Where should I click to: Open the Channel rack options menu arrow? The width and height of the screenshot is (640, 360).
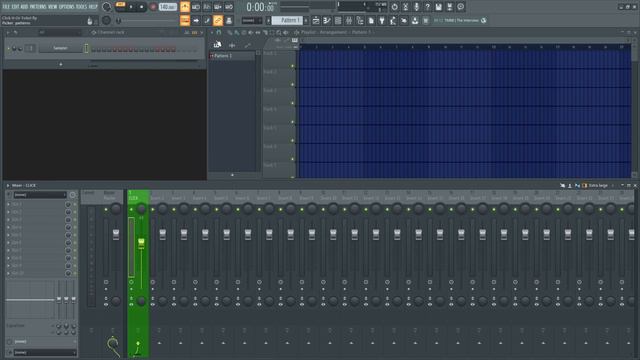[9, 32]
